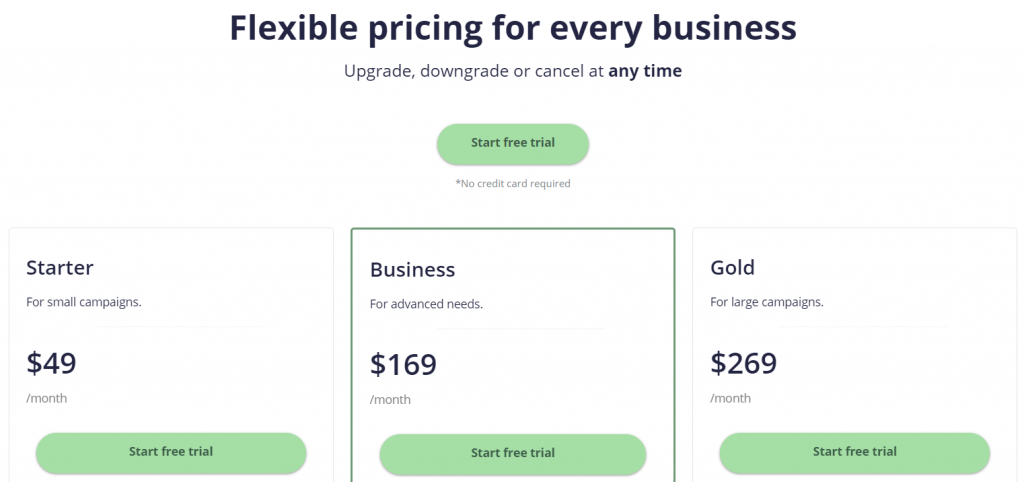Click the $269 price
This screenshot has height=482, width=1024.
click(x=743, y=362)
